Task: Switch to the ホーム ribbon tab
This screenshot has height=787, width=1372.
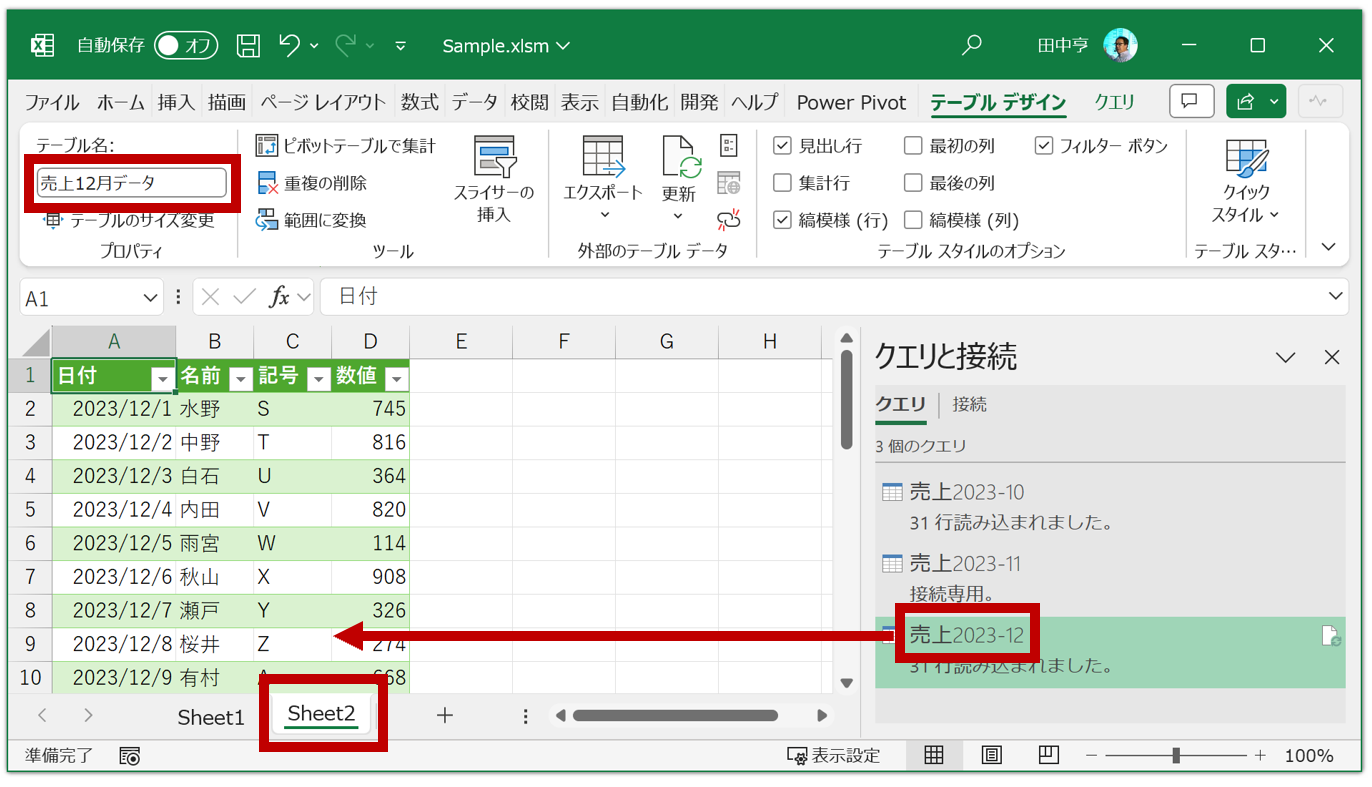Action: point(121,102)
